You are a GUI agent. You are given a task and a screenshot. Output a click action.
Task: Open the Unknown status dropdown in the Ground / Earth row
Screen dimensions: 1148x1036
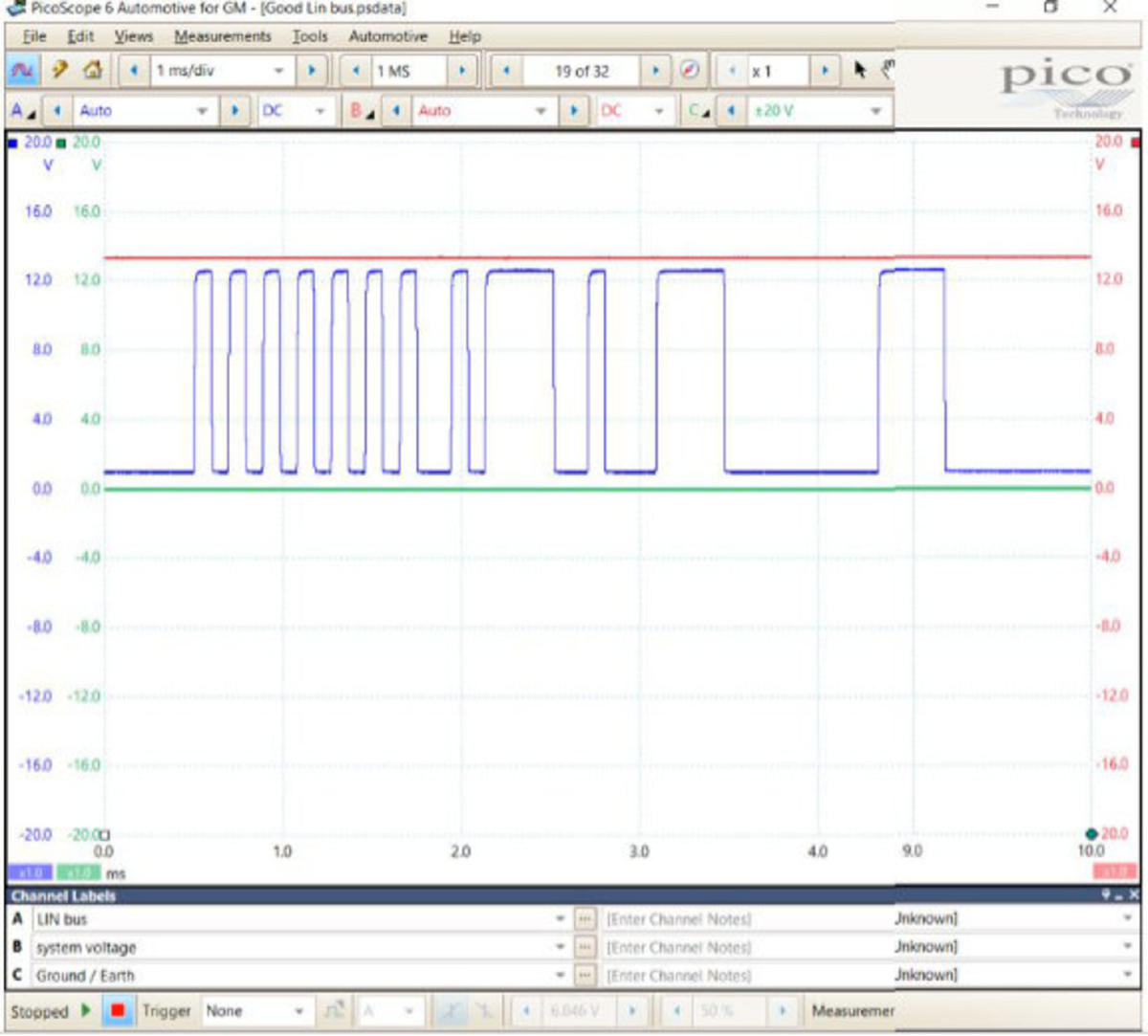tap(1126, 975)
